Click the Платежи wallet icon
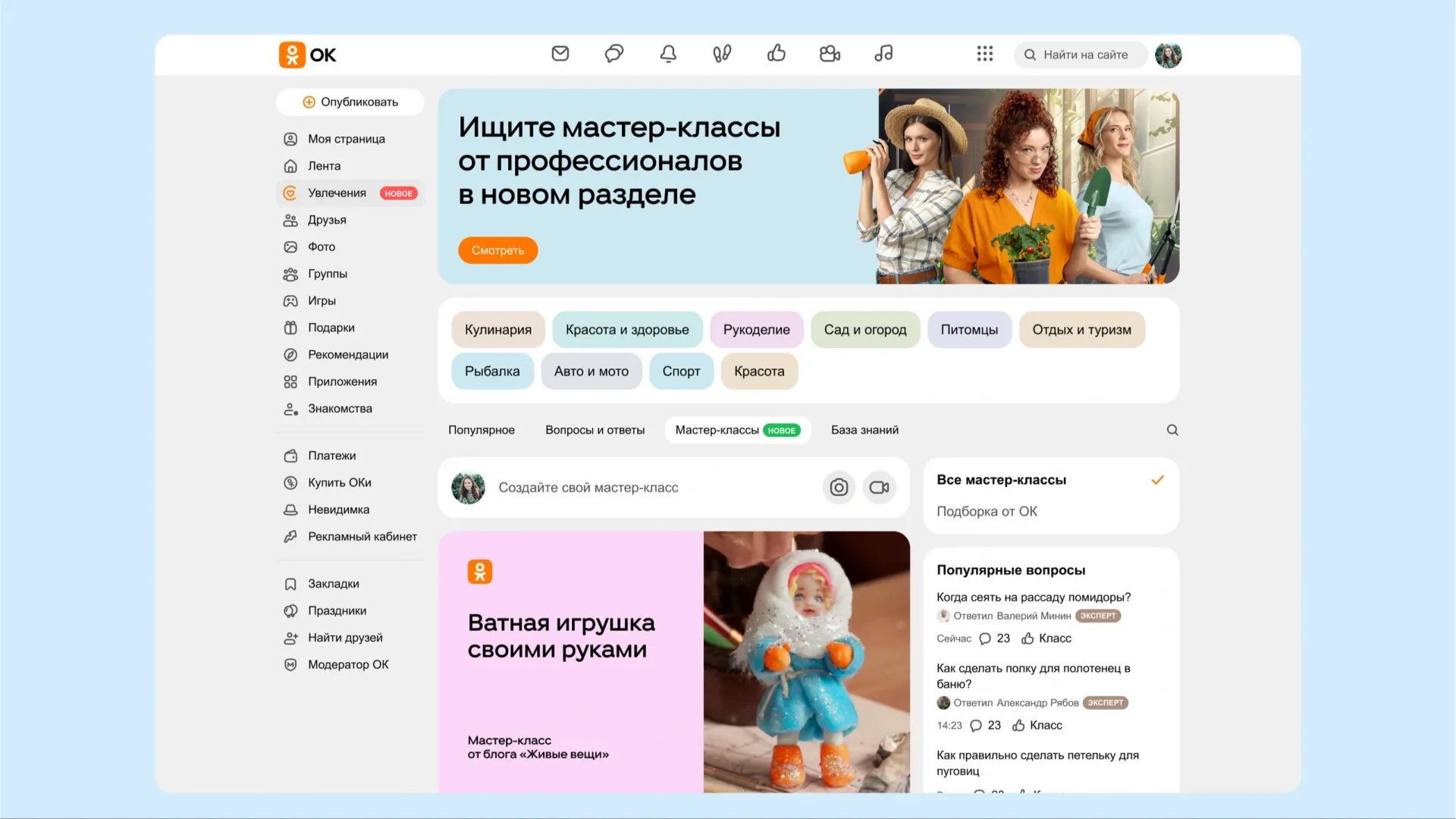This screenshot has width=1456, height=819. [290, 456]
